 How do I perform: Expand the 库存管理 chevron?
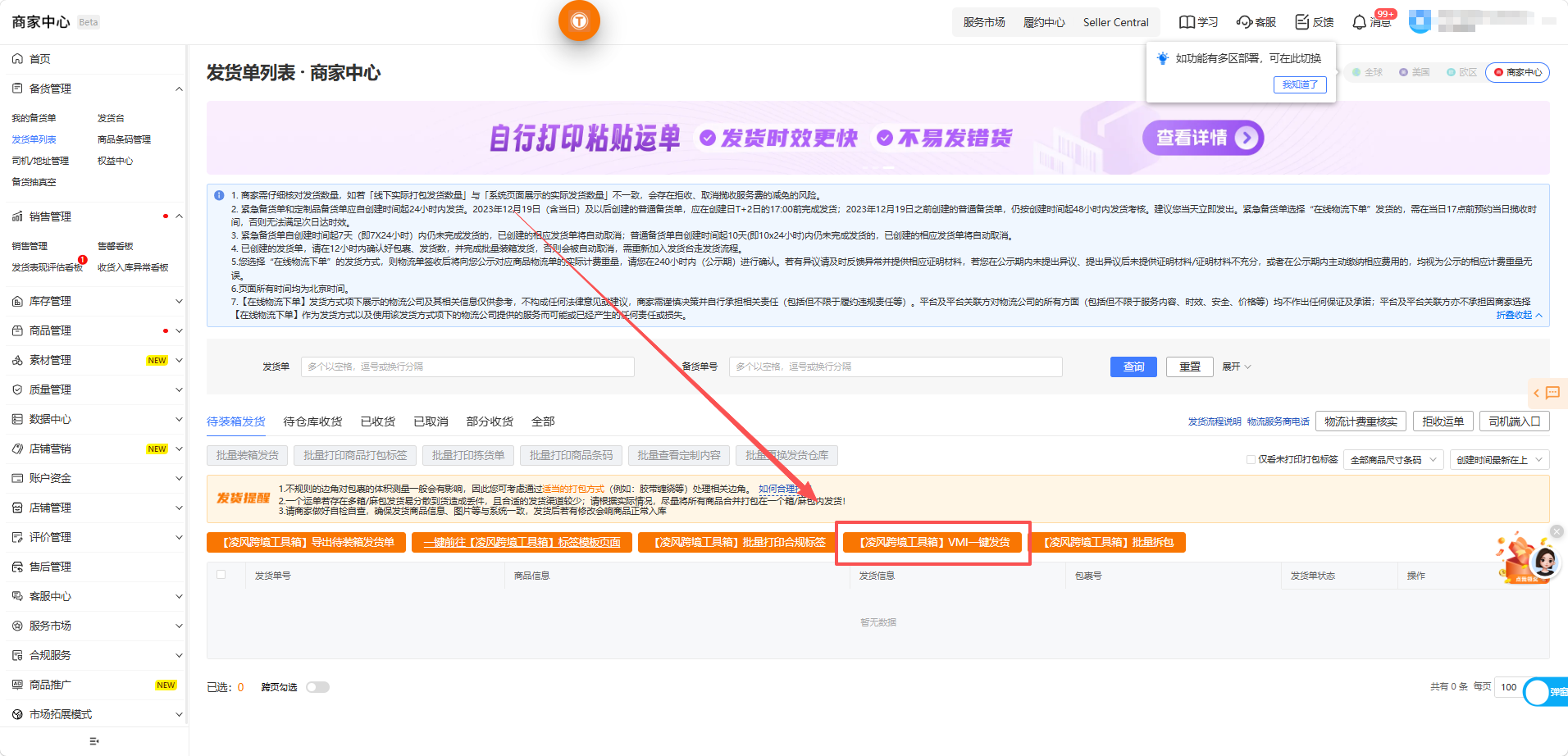pyautogui.click(x=179, y=302)
